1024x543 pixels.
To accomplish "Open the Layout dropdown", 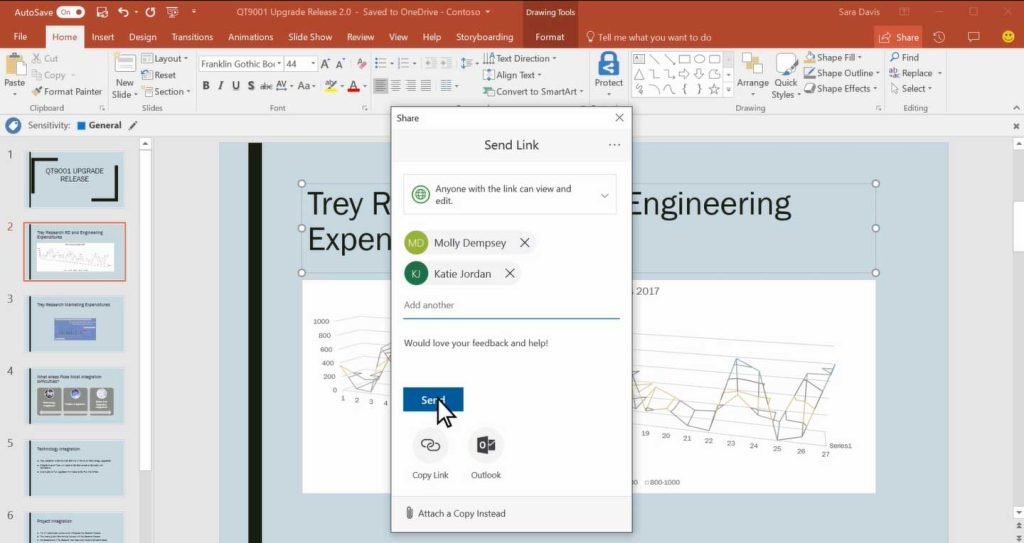I will pyautogui.click(x=165, y=58).
